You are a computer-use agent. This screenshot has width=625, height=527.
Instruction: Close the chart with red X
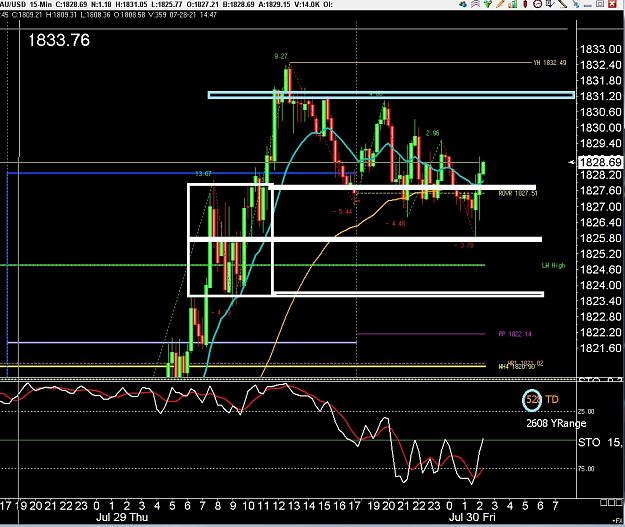click(613, 4)
